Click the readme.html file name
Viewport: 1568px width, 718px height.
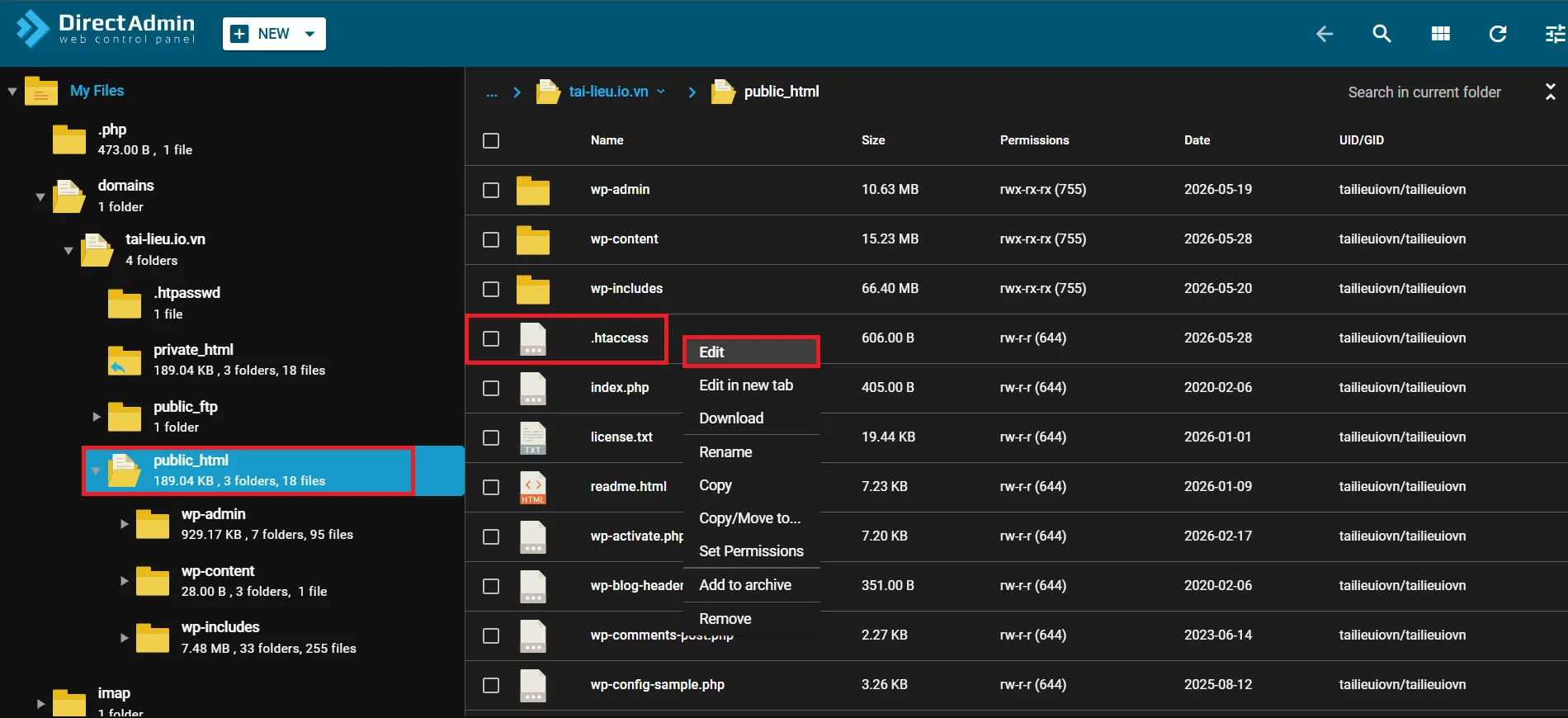pyautogui.click(x=628, y=487)
